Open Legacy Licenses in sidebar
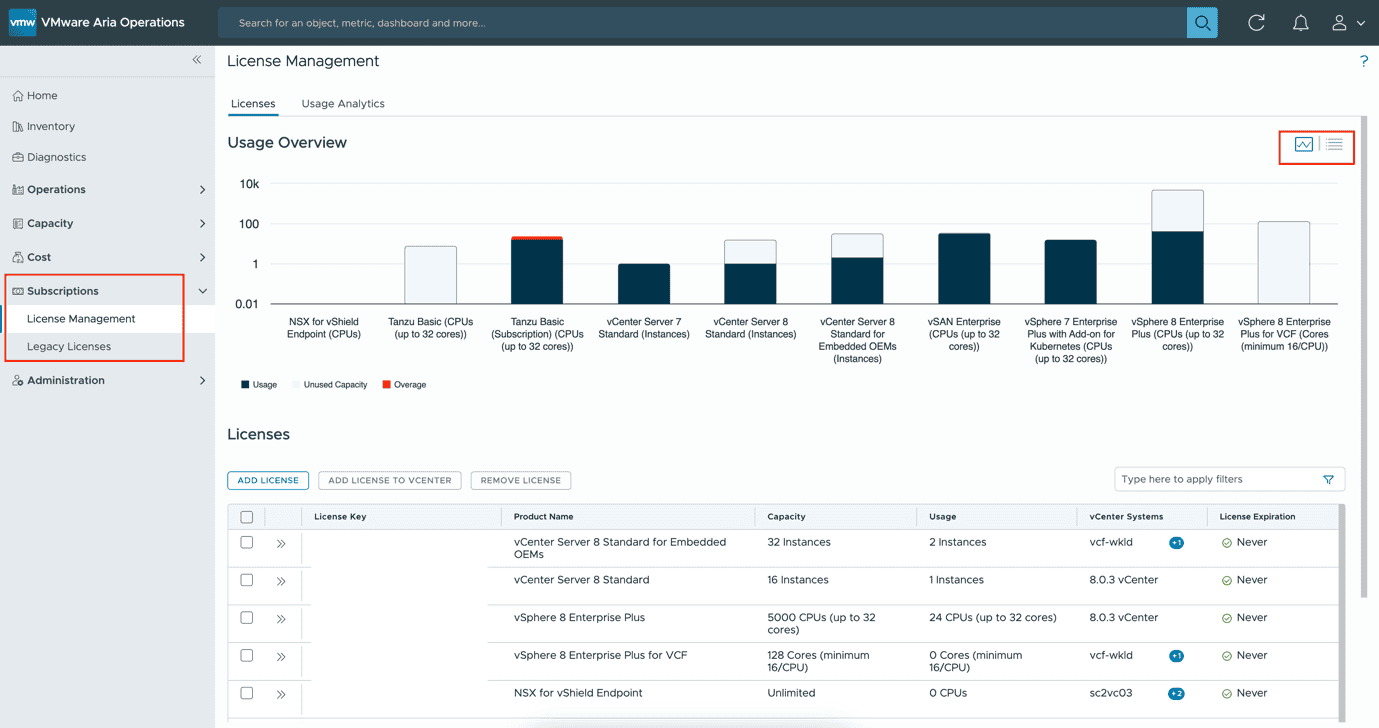Viewport: 1379px width, 728px height. tap(69, 347)
